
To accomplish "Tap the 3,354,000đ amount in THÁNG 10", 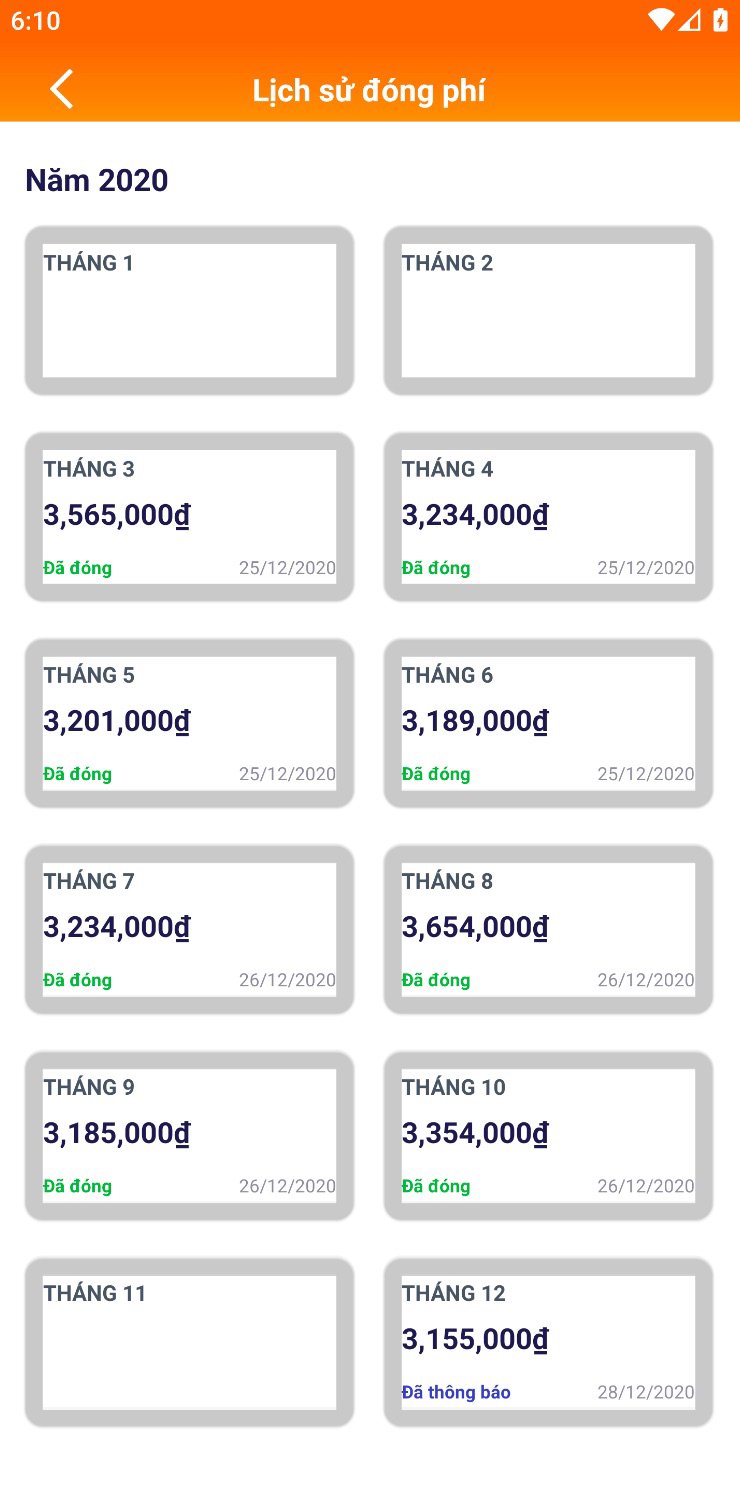I will 475,1134.
